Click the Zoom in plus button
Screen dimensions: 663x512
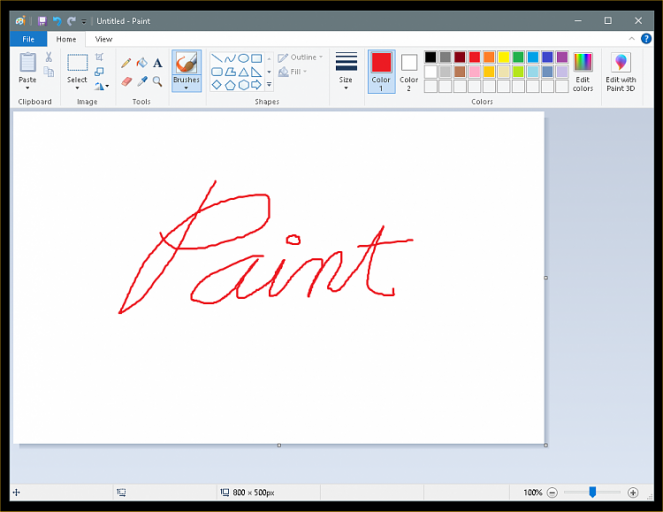click(633, 492)
